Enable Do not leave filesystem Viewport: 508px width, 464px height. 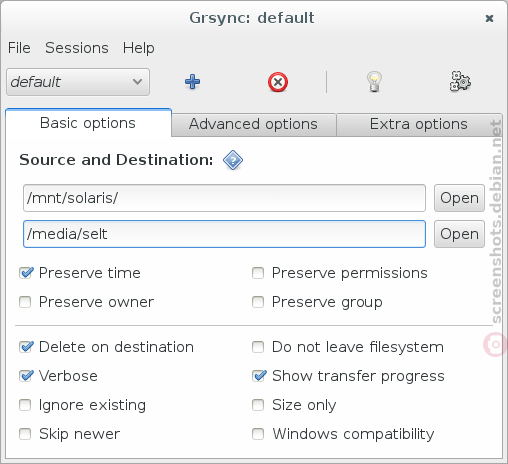(258, 347)
